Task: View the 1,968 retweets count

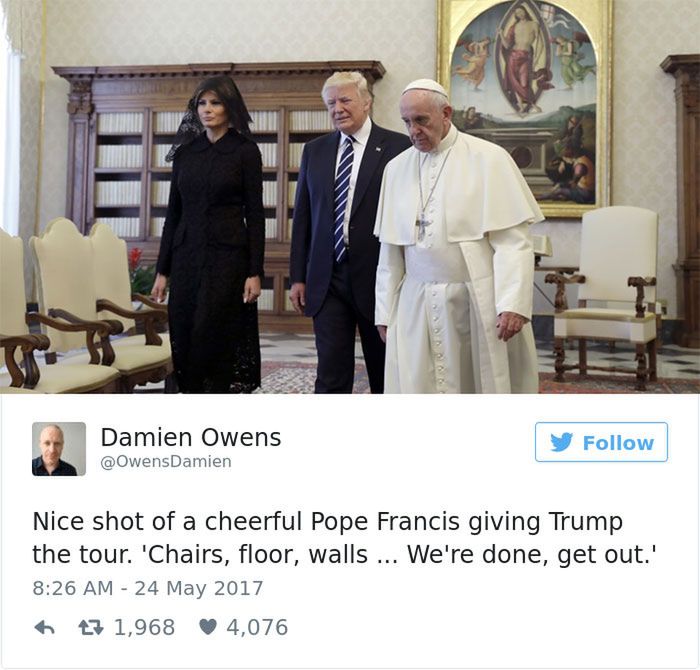Action: (145, 628)
